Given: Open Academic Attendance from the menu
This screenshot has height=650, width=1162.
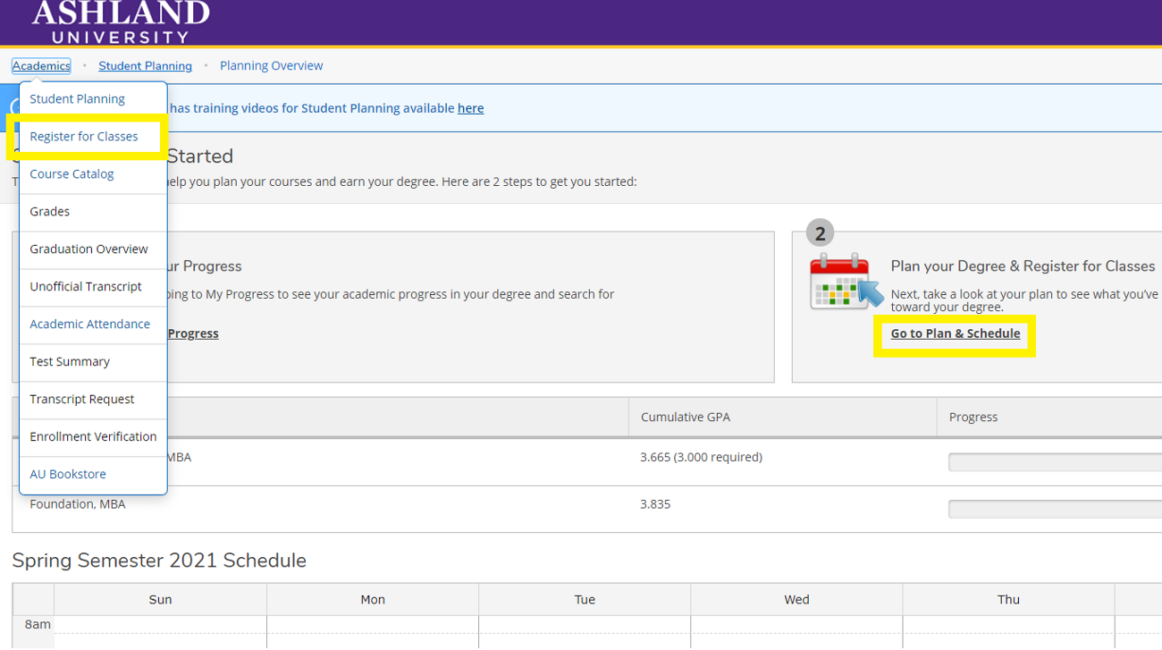Looking at the screenshot, I should (x=90, y=324).
